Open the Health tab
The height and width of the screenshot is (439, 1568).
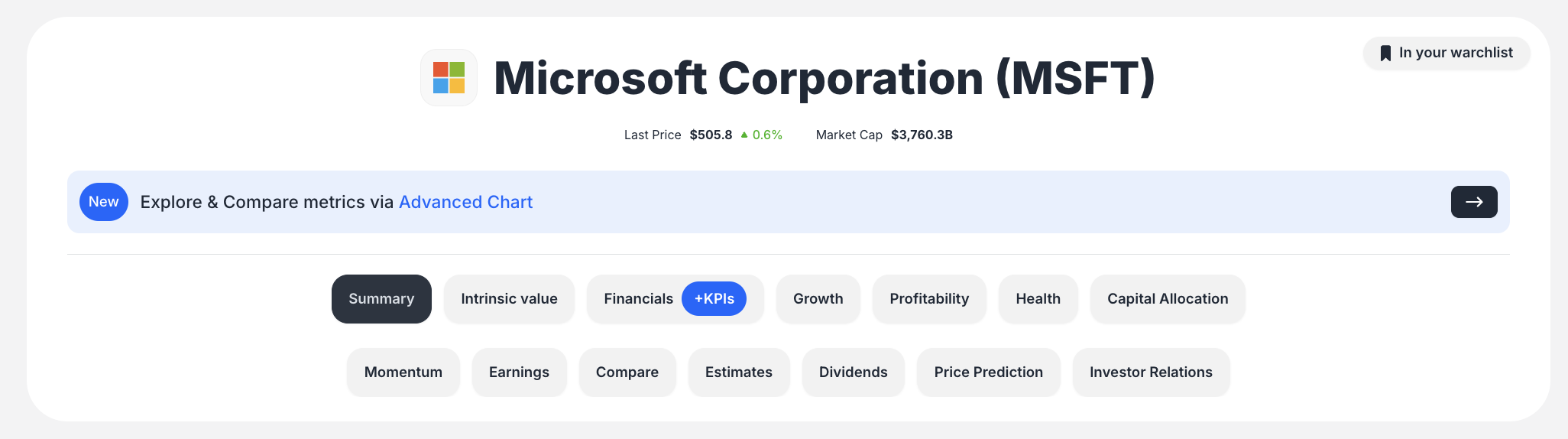click(x=1038, y=299)
